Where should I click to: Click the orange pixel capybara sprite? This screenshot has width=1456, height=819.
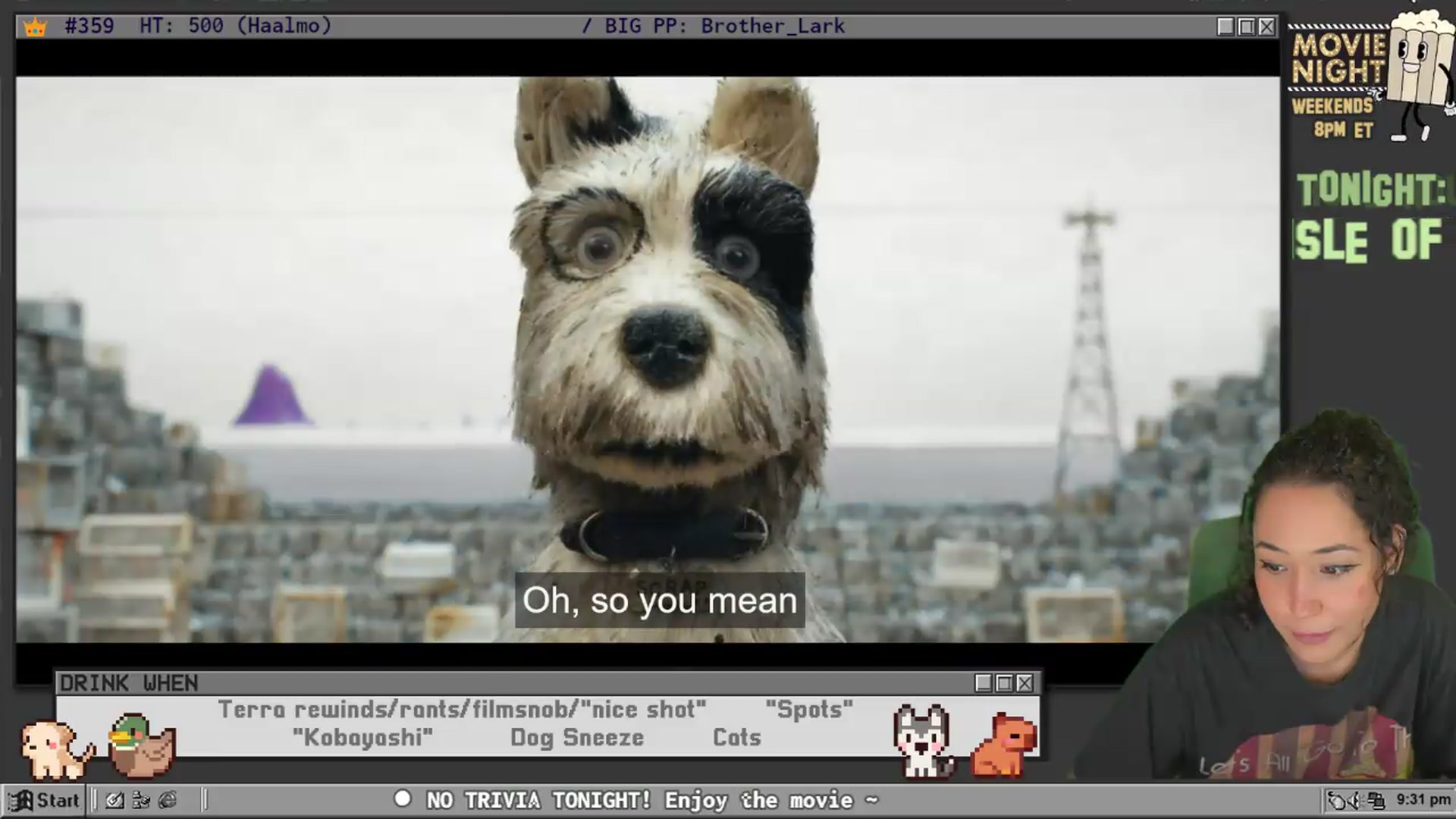[1004, 745]
